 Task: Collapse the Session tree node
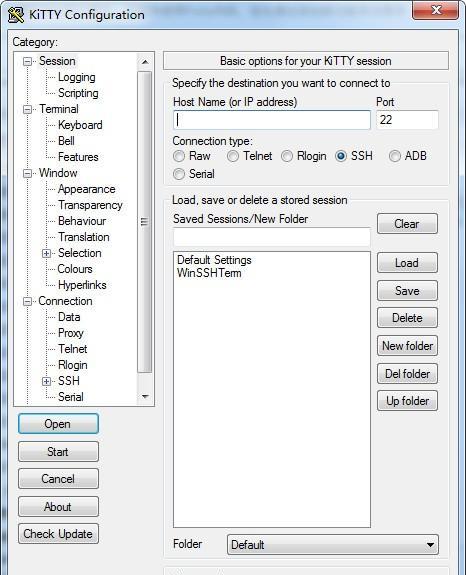(27, 61)
